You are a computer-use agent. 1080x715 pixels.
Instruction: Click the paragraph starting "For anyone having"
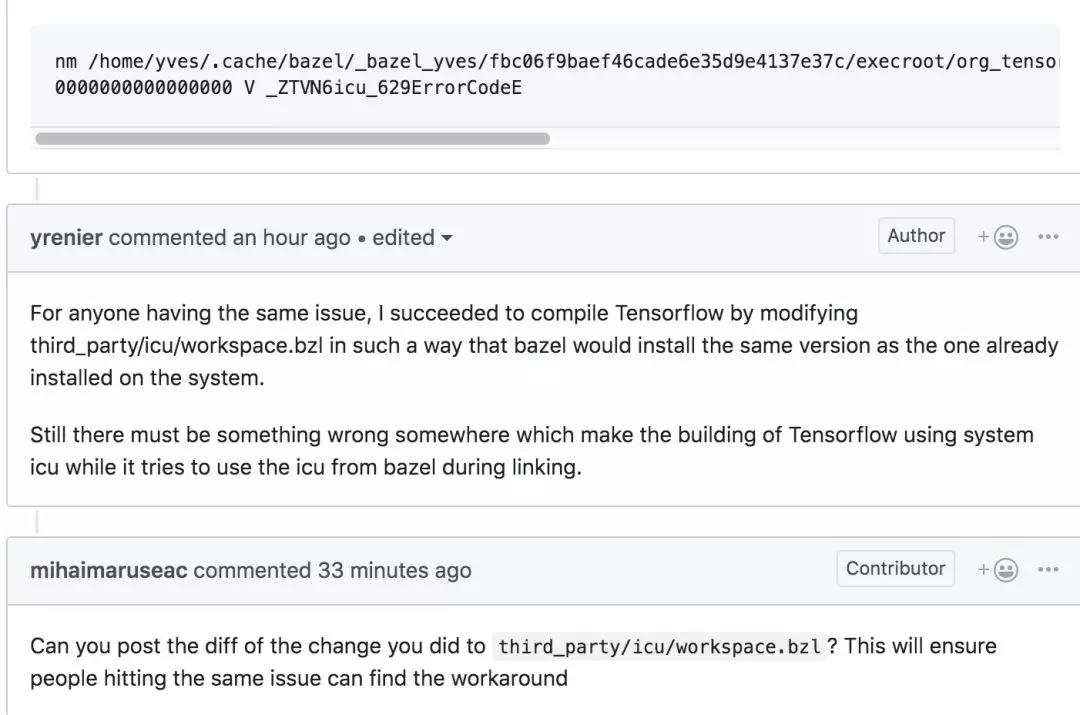543,345
